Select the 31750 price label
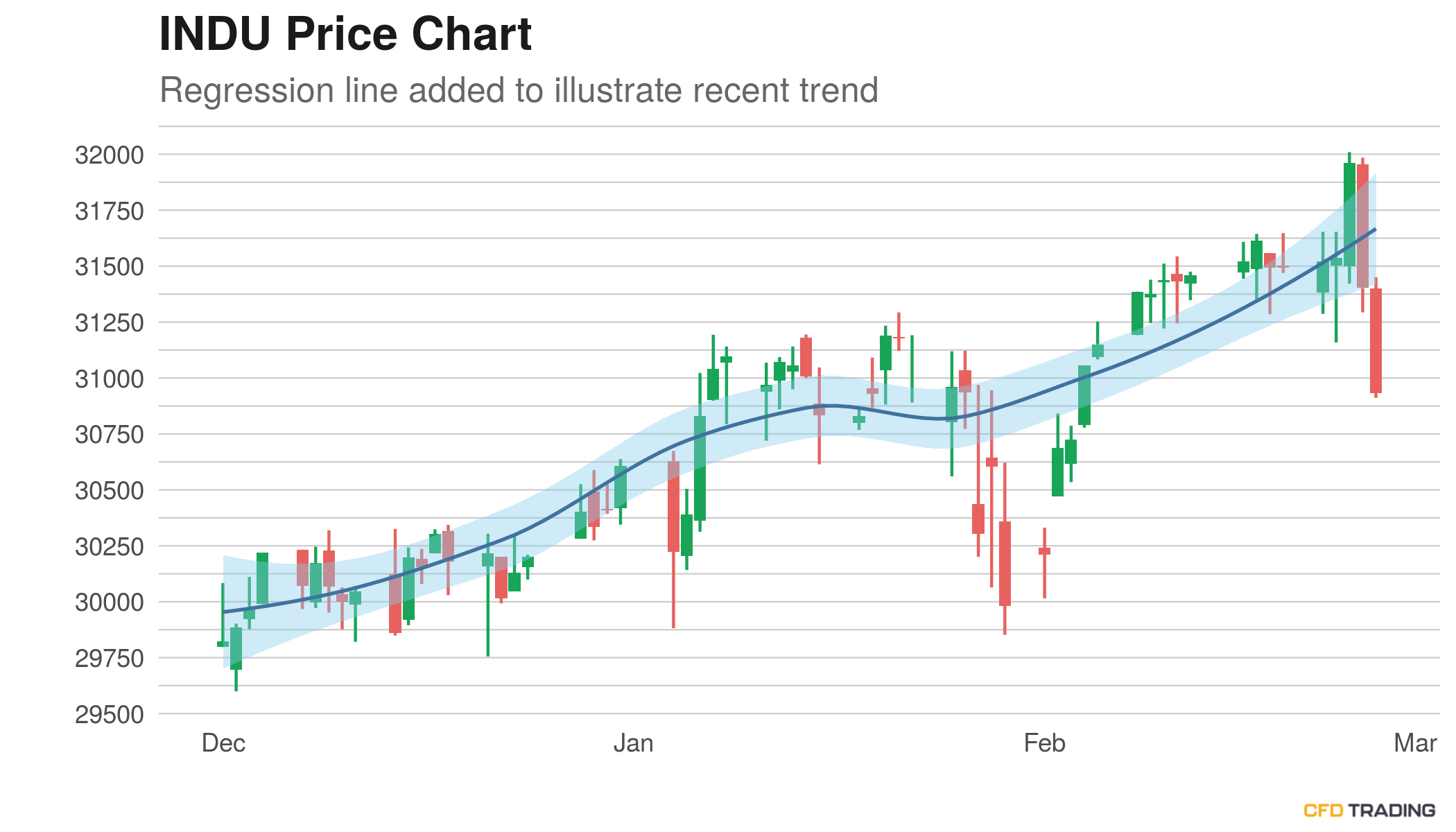Image resolution: width=1456 pixels, height=832 pixels. tap(110, 211)
